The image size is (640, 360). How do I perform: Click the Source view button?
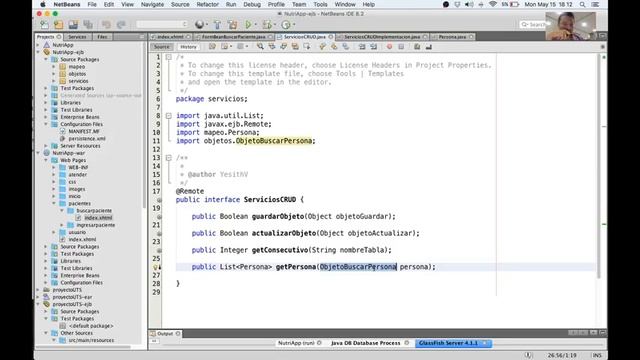(162, 47)
